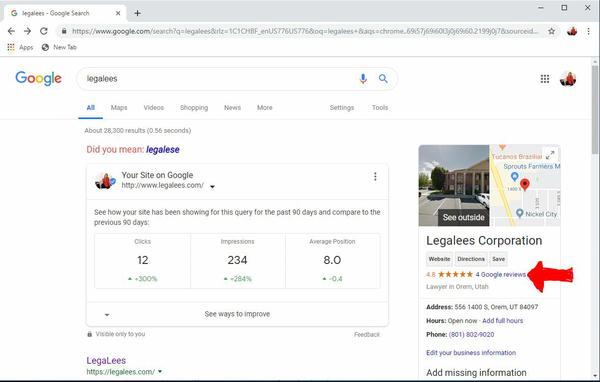This screenshot has height=382, width=600.
Task: Open the Your Site on Google card options
Action: pyautogui.click(x=375, y=176)
